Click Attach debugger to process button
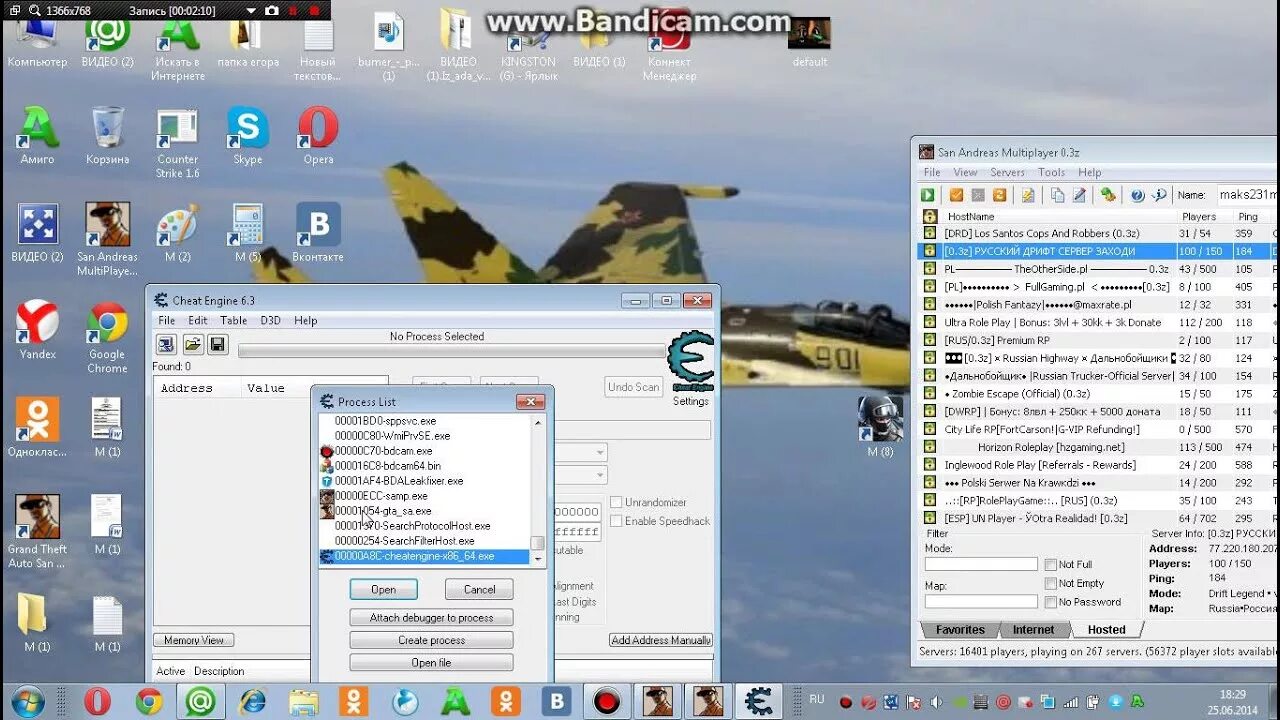The height and width of the screenshot is (720, 1280). 431,618
